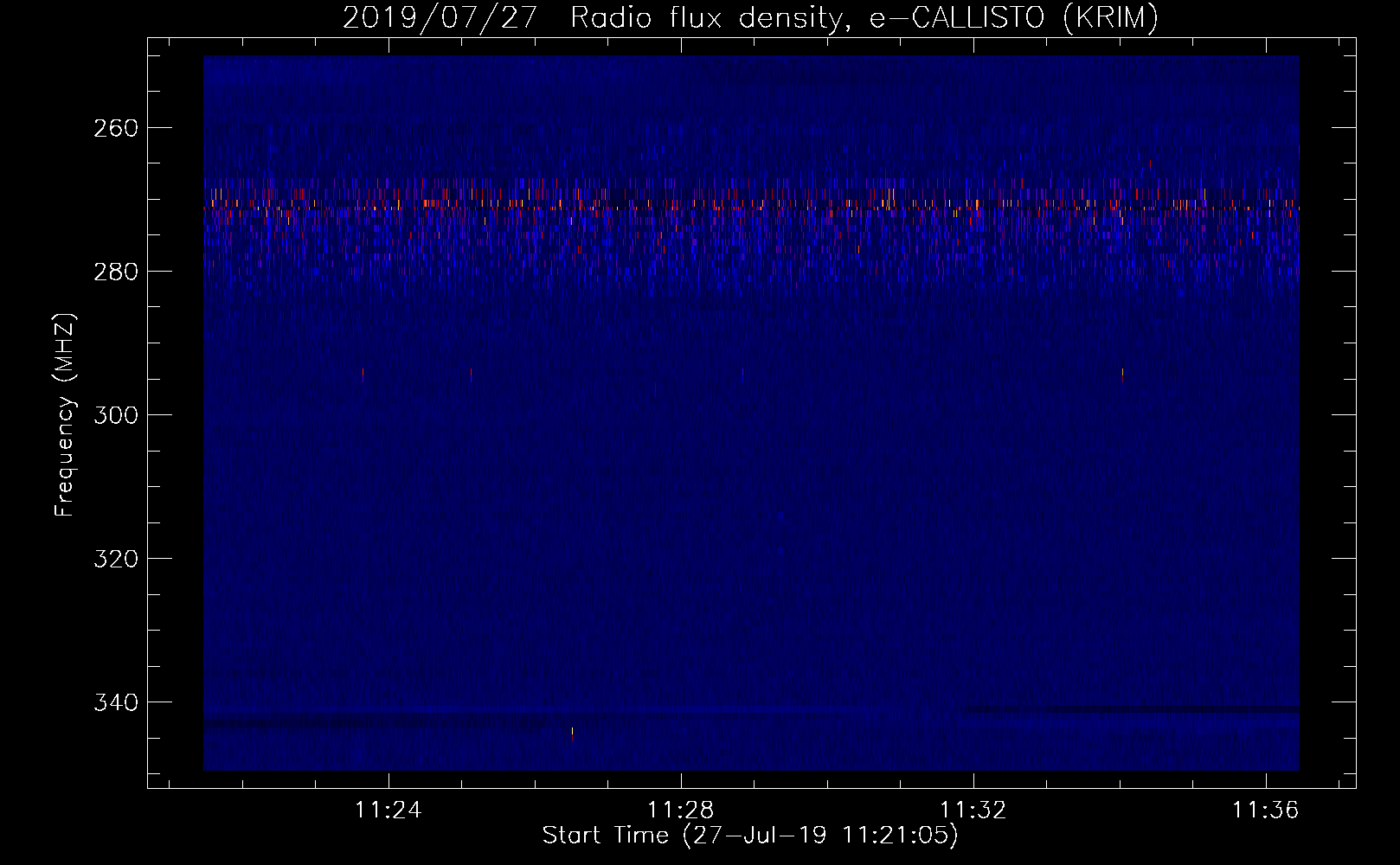
Task: Click the 320 frequency tick label
Action: pos(116,559)
